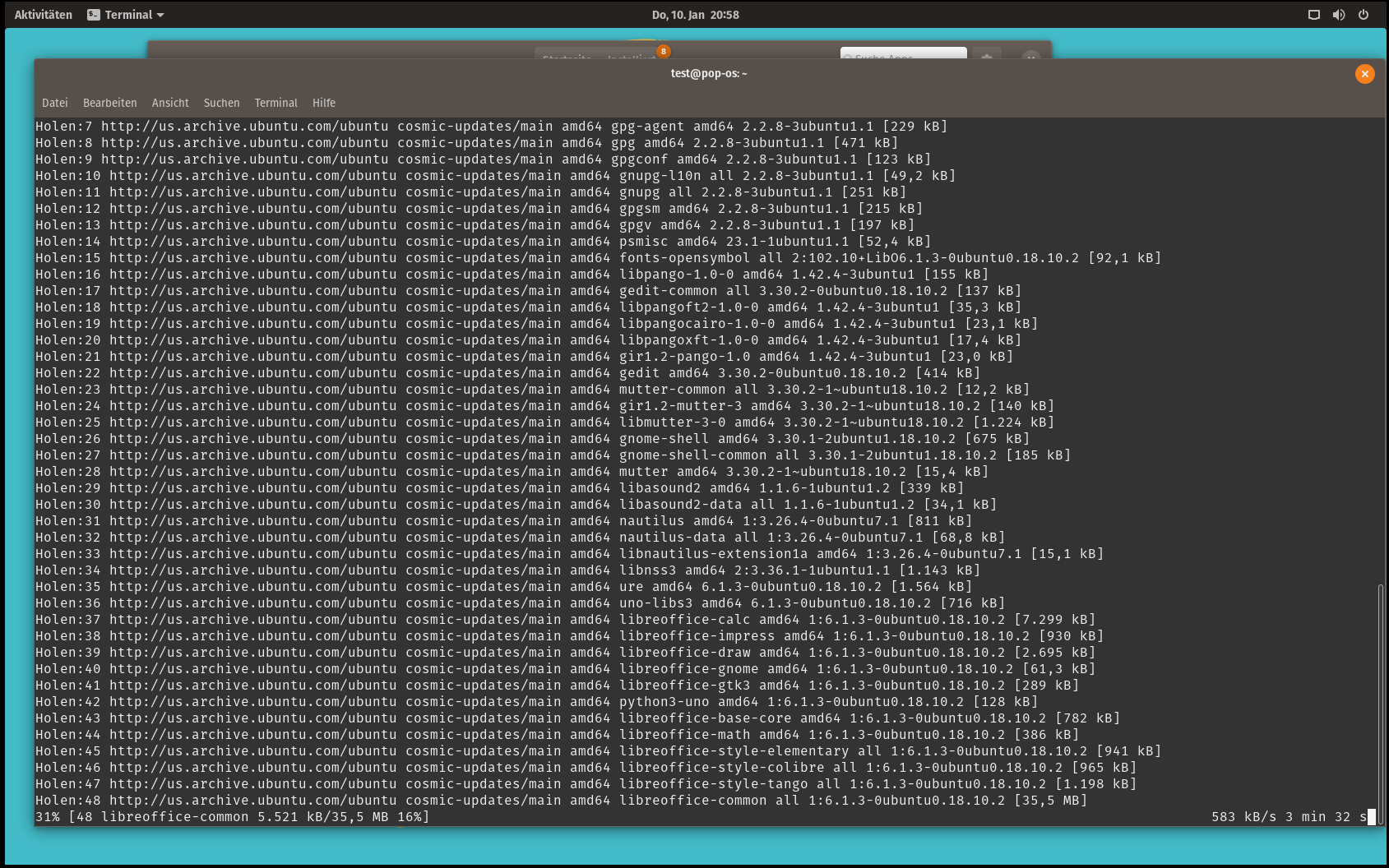
Task: Click the power icon in system tray
Action: (x=1364, y=15)
